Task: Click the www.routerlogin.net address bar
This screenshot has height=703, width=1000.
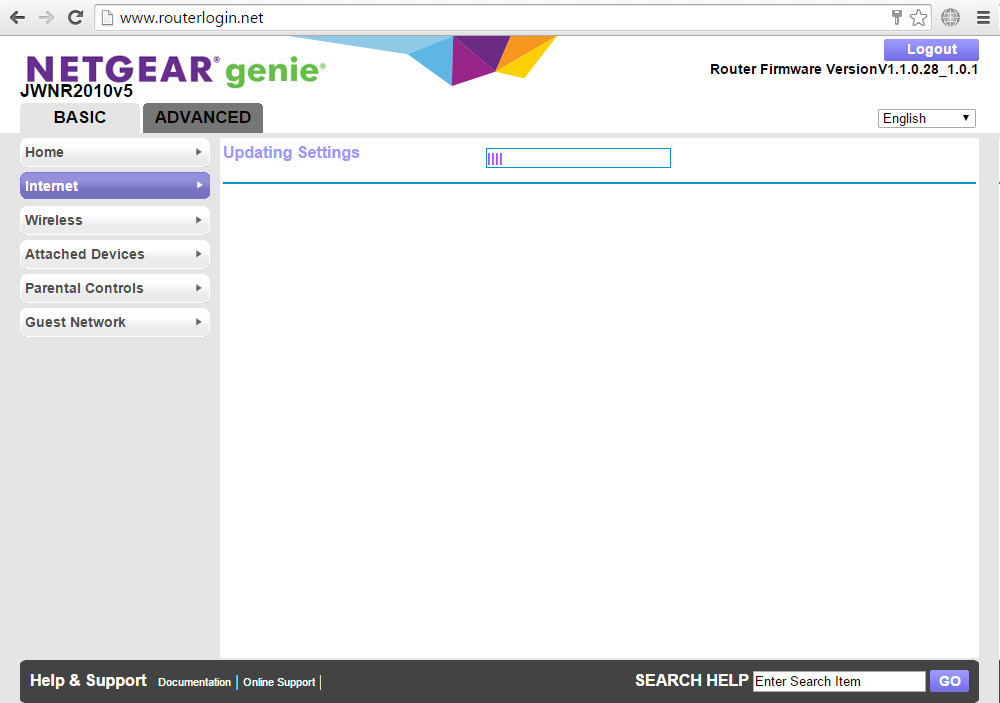Action: click(x=513, y=18)
